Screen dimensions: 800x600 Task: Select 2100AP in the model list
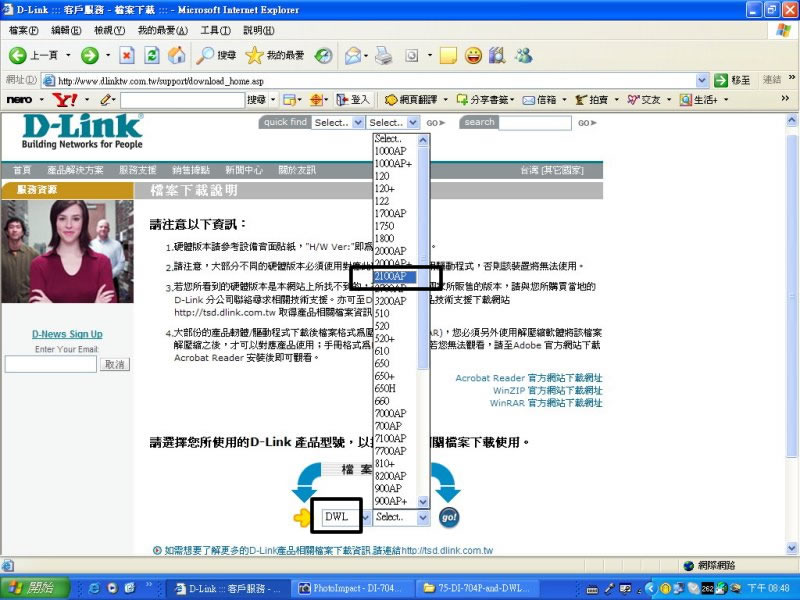tap(395, 276)
